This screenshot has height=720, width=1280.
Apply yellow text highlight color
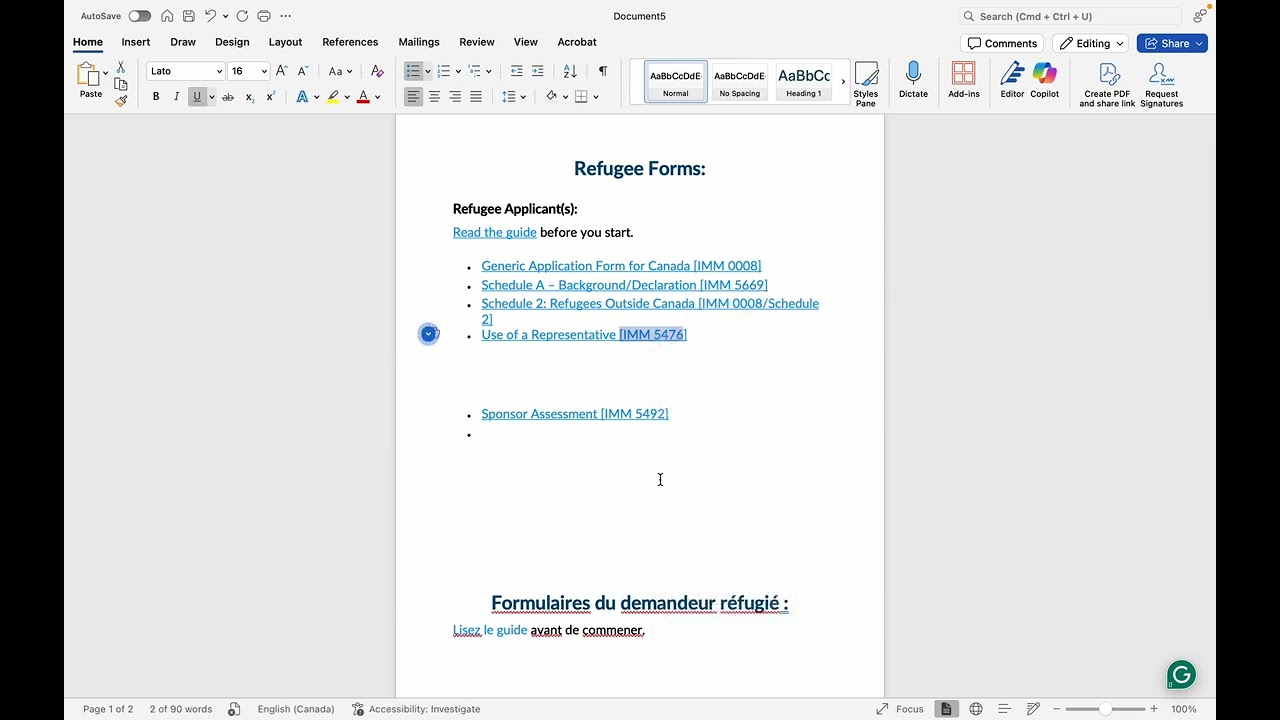click(333, 97)
